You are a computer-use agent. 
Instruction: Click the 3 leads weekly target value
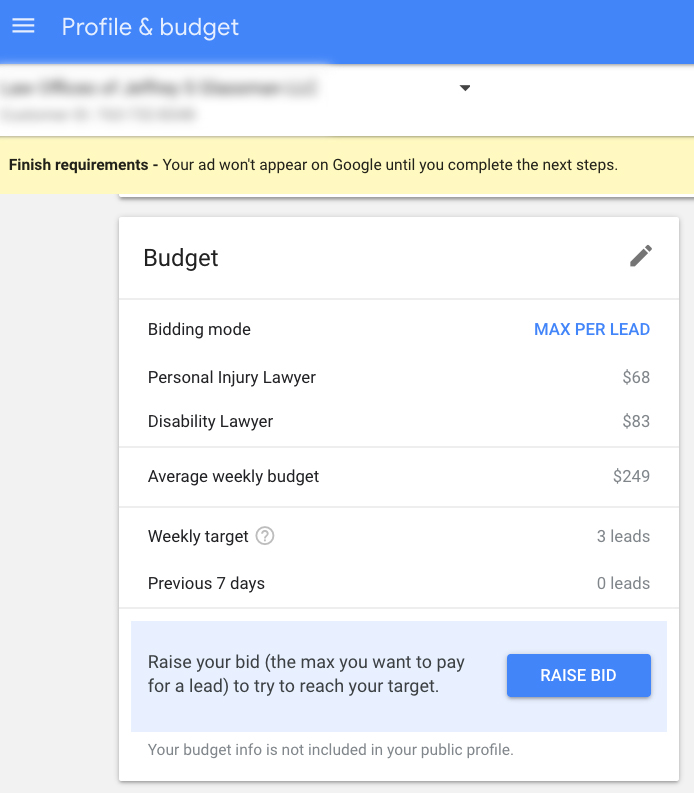tap(623, 536)
